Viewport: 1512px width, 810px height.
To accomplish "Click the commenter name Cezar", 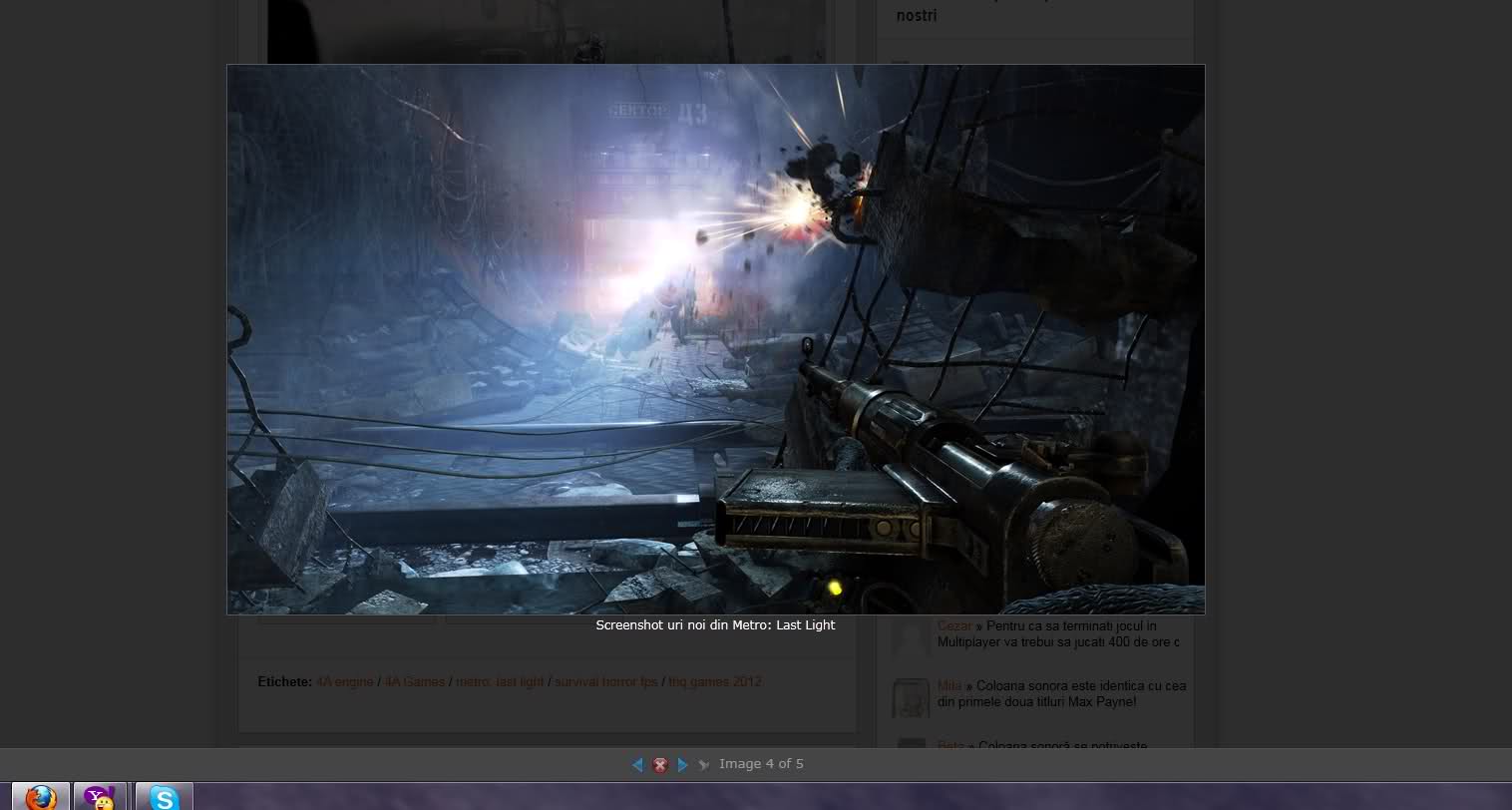I will tap(954, 626).
